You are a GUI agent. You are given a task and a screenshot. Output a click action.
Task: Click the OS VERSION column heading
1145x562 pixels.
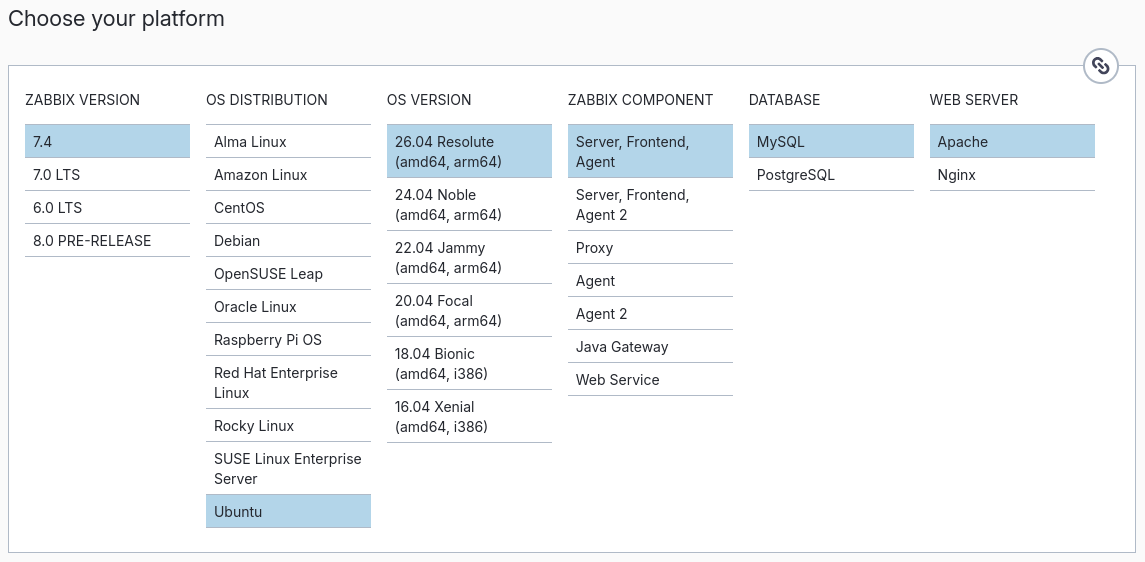pos(429,100)
